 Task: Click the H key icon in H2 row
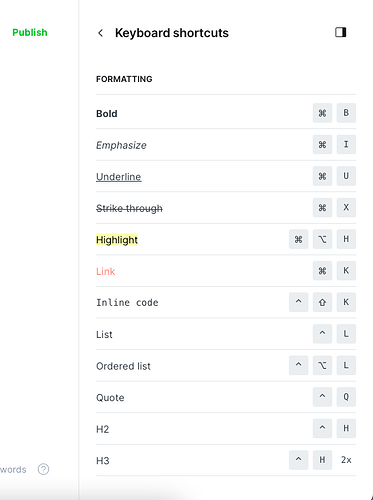(346, 428)
